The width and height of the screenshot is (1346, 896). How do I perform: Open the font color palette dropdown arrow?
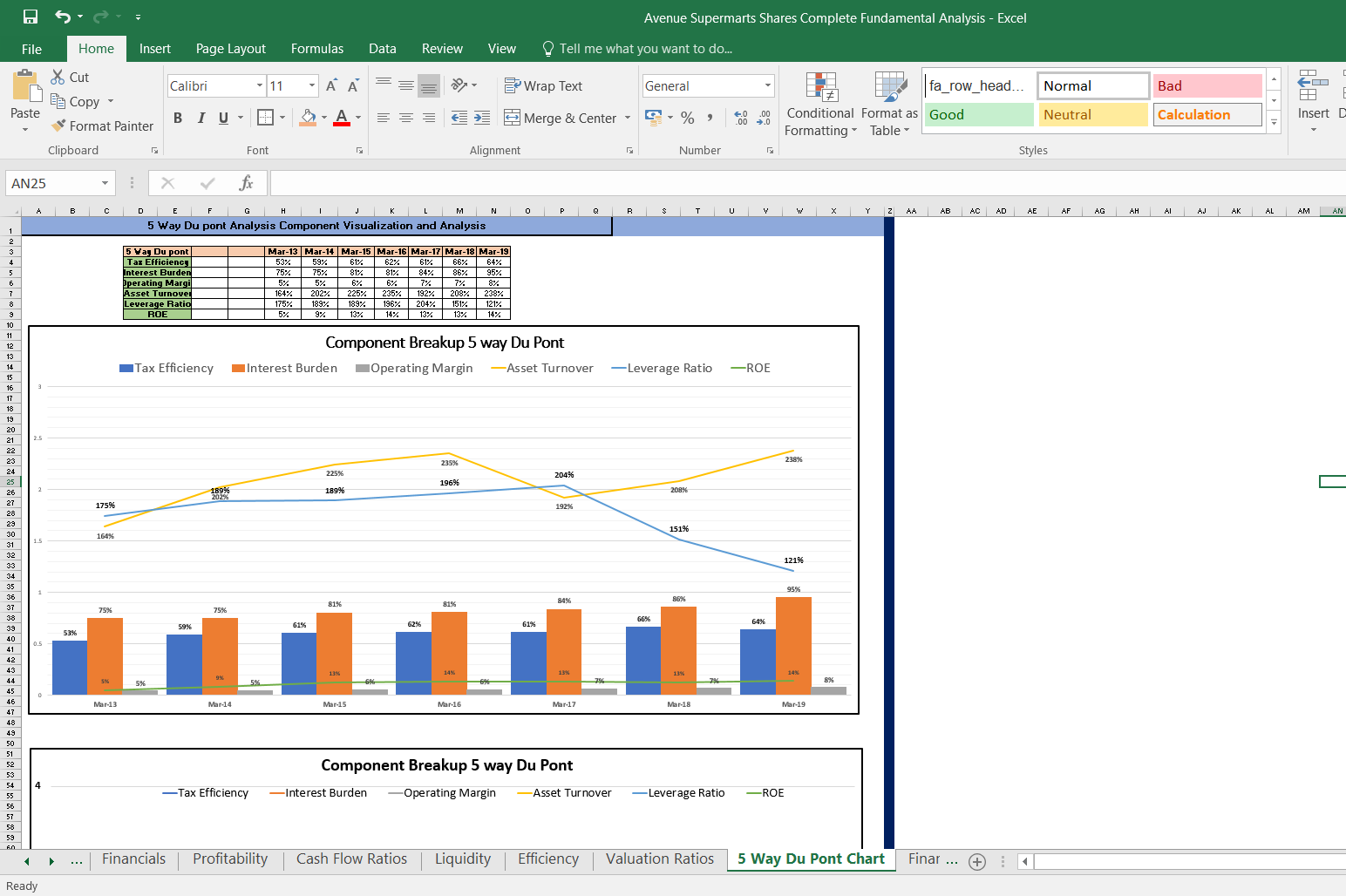[358, 118]
